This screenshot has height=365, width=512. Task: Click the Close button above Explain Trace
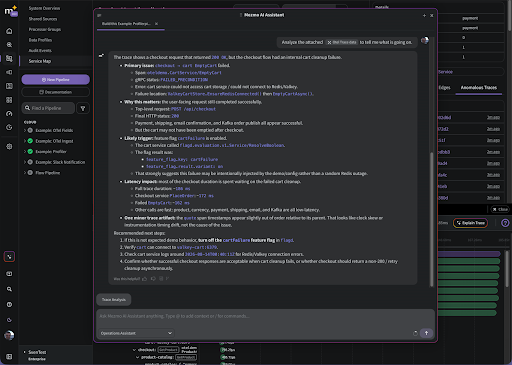(x=500, y=209)
